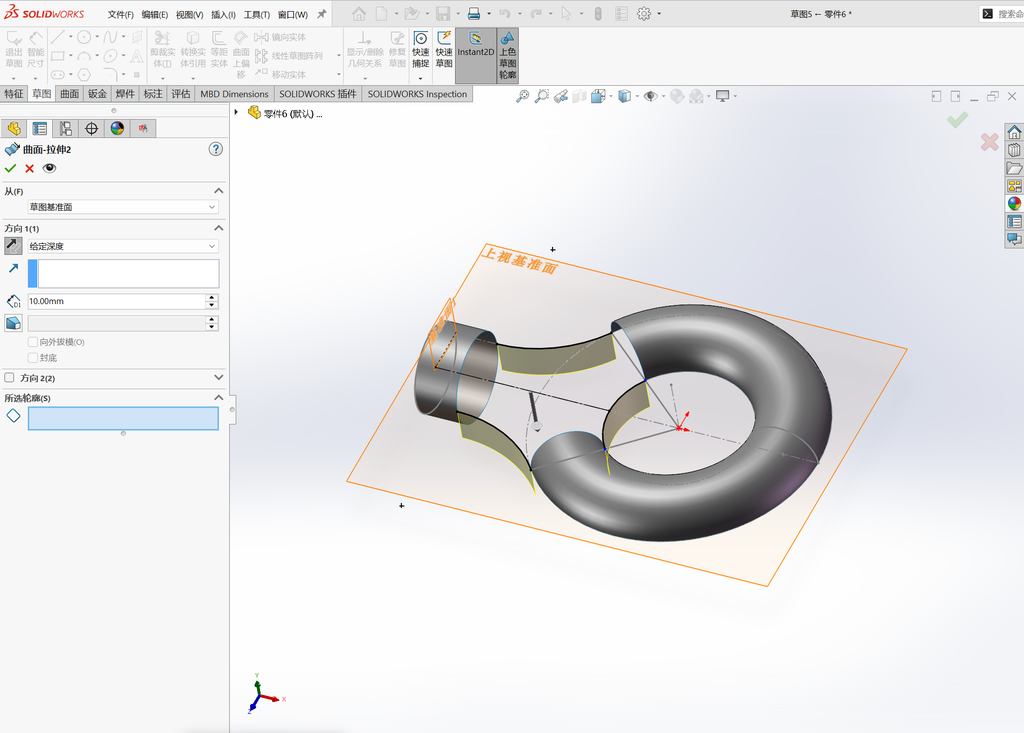
Task: Accept the surface extrude with green check
Action: coord(10,169)
